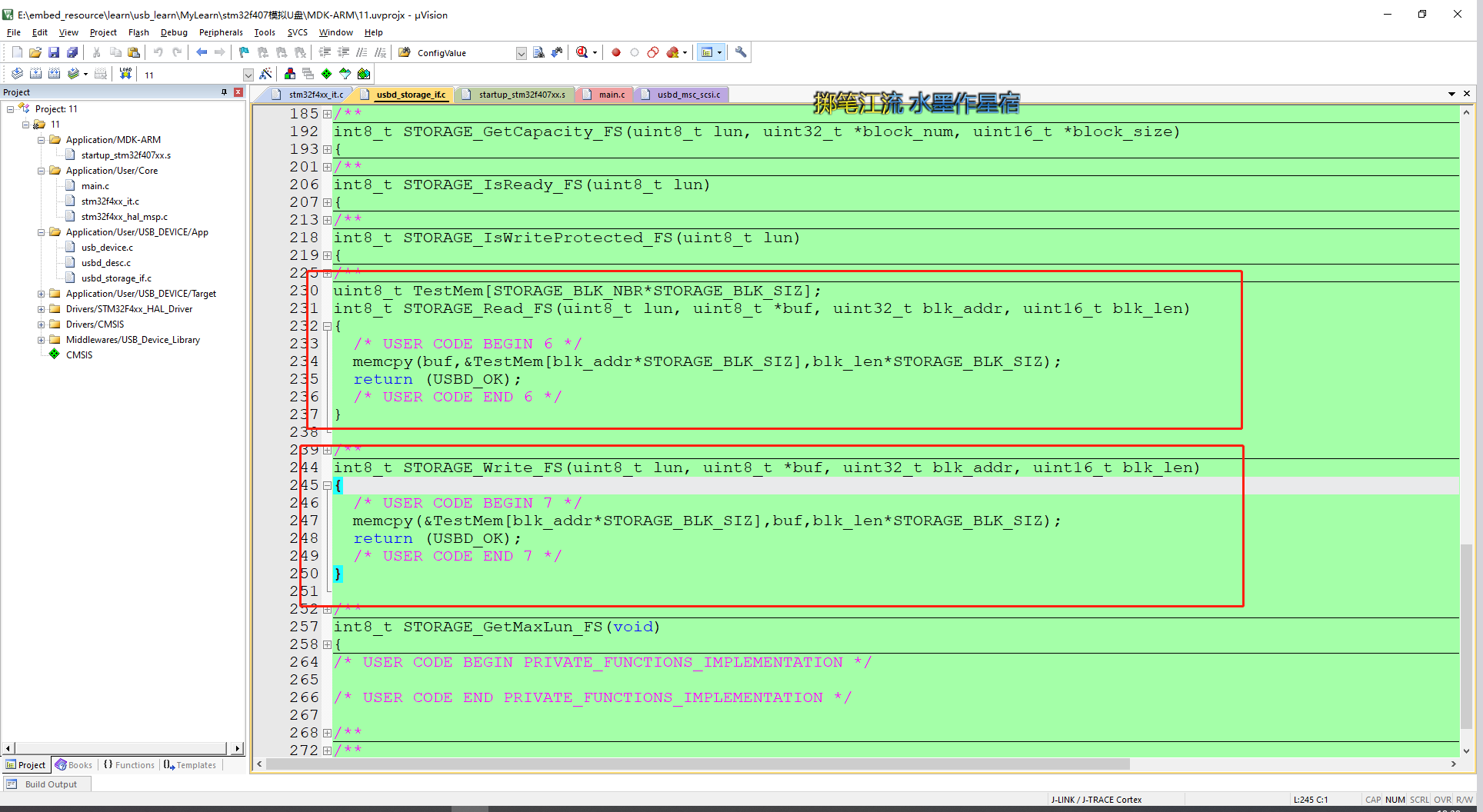1483x812 pixels.
Task: Rebuild all target files
Action: [x=54, y=74]
